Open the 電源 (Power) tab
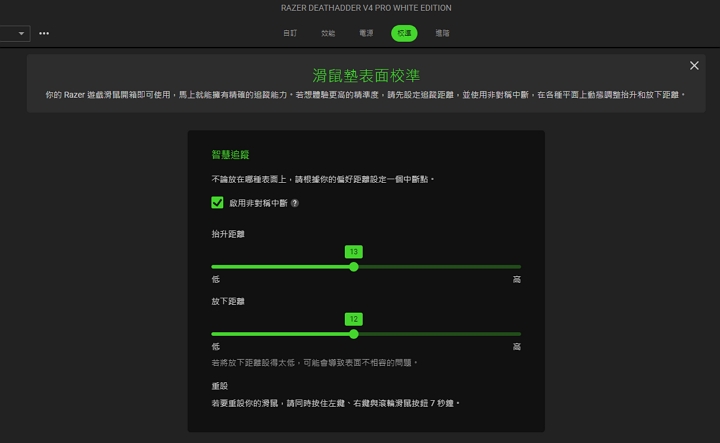 [x=366, y=33]
